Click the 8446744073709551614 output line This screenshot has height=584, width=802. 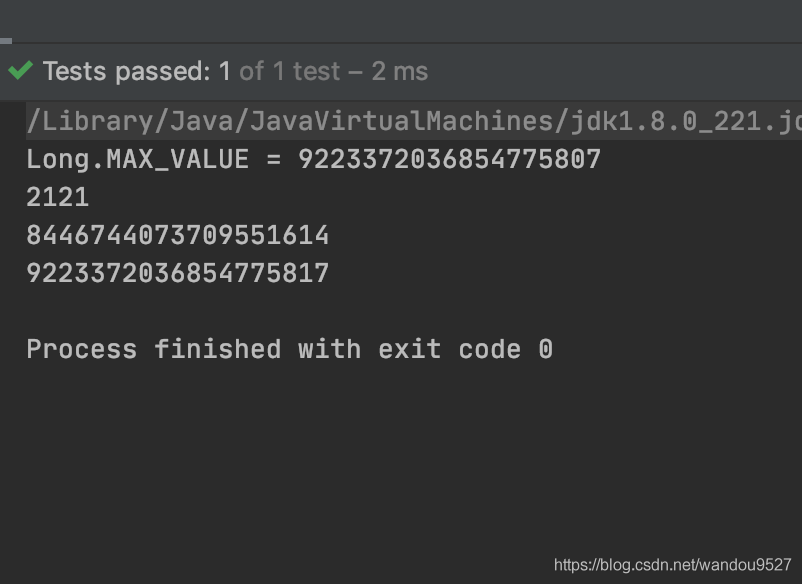(177, 235)
